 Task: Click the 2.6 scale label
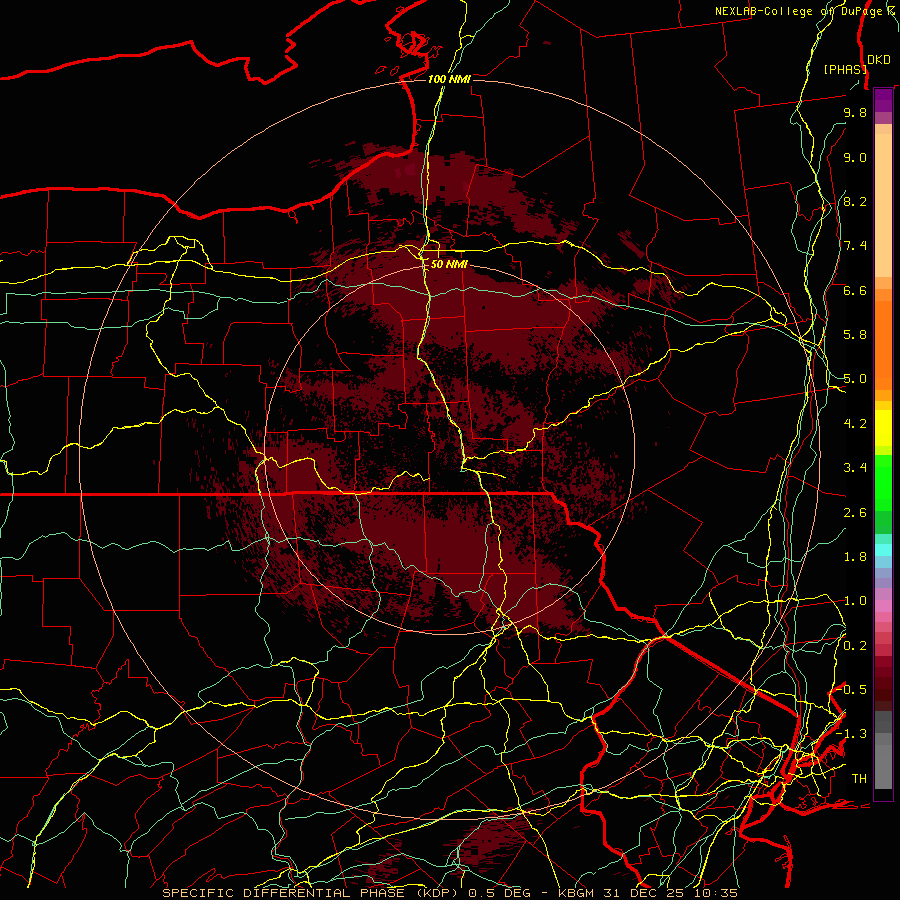pyautogui.click(x=855, y=513)
